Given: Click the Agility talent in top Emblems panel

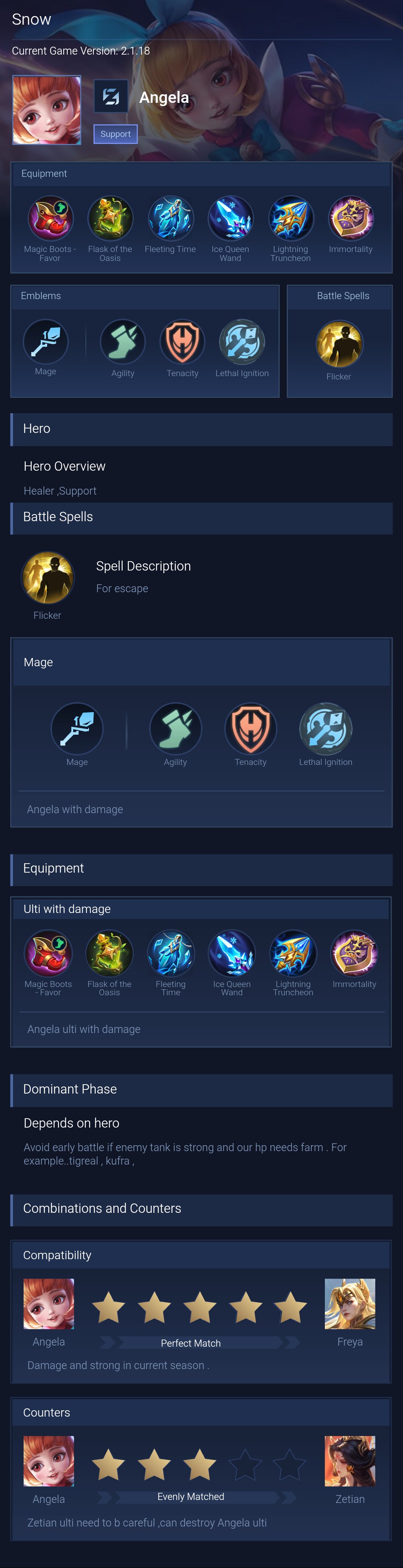Looking at the screenshot, I should [x=122, y=342].
